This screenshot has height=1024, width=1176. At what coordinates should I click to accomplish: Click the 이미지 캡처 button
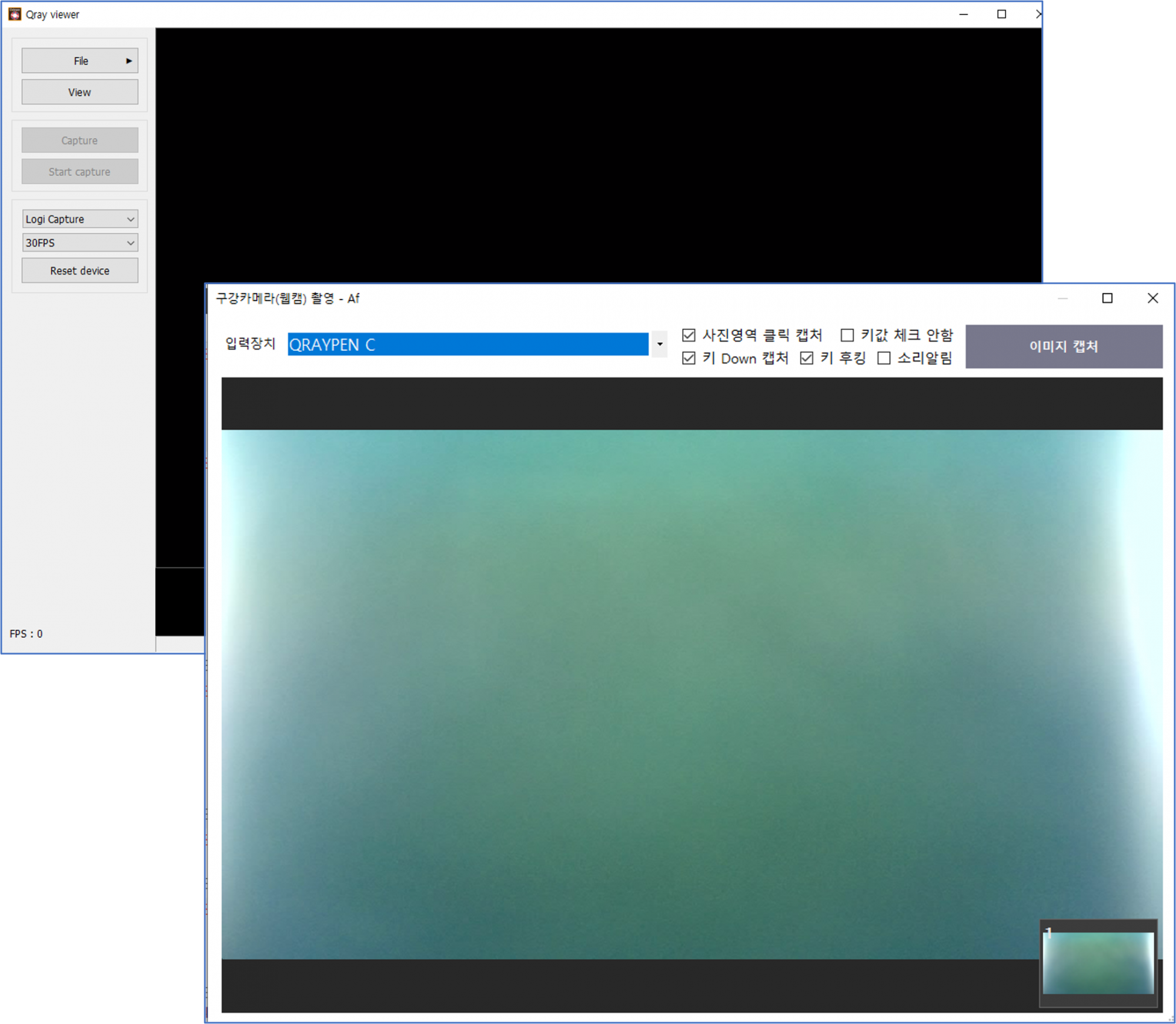click(x=1063, y=346)
